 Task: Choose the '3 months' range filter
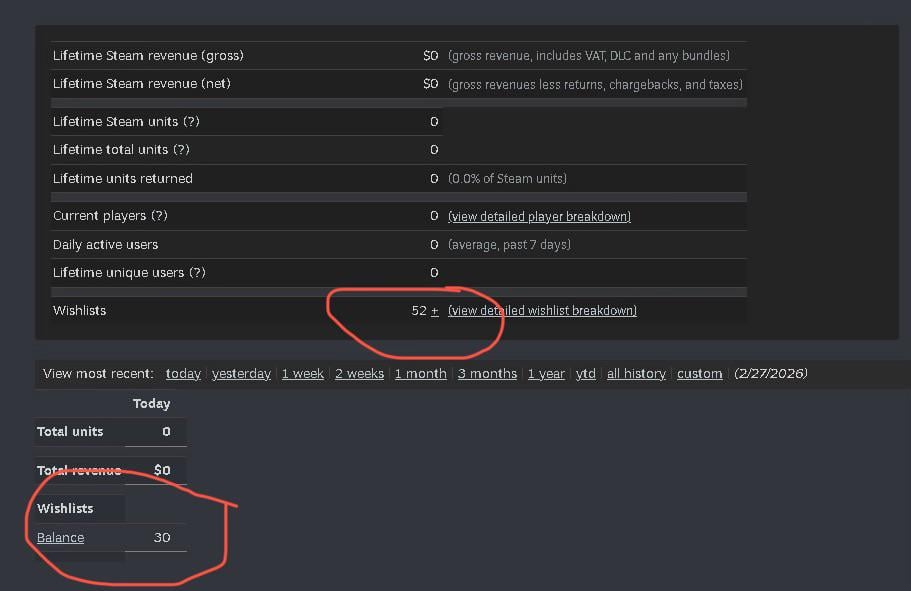[487, 374]
